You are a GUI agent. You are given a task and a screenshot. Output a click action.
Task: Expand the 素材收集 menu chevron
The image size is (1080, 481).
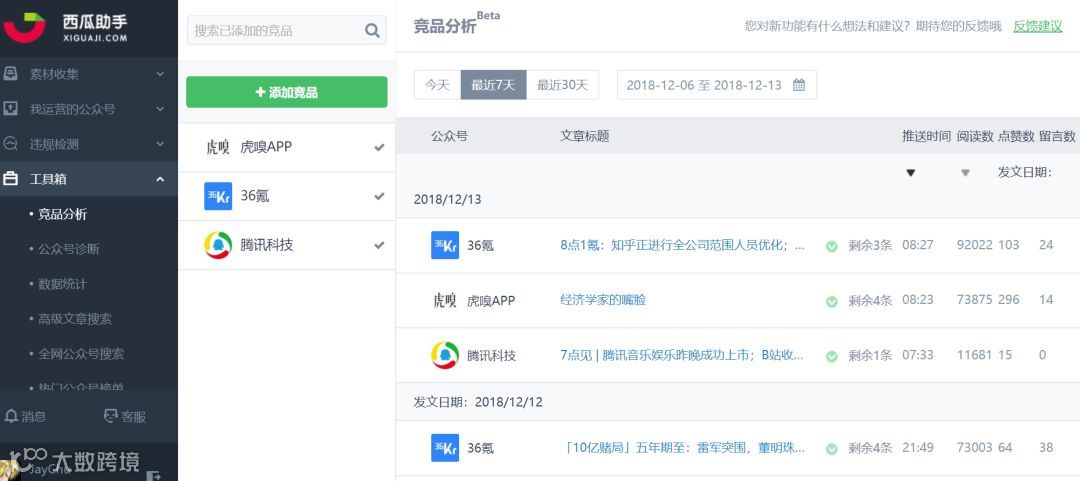(160, 74)
